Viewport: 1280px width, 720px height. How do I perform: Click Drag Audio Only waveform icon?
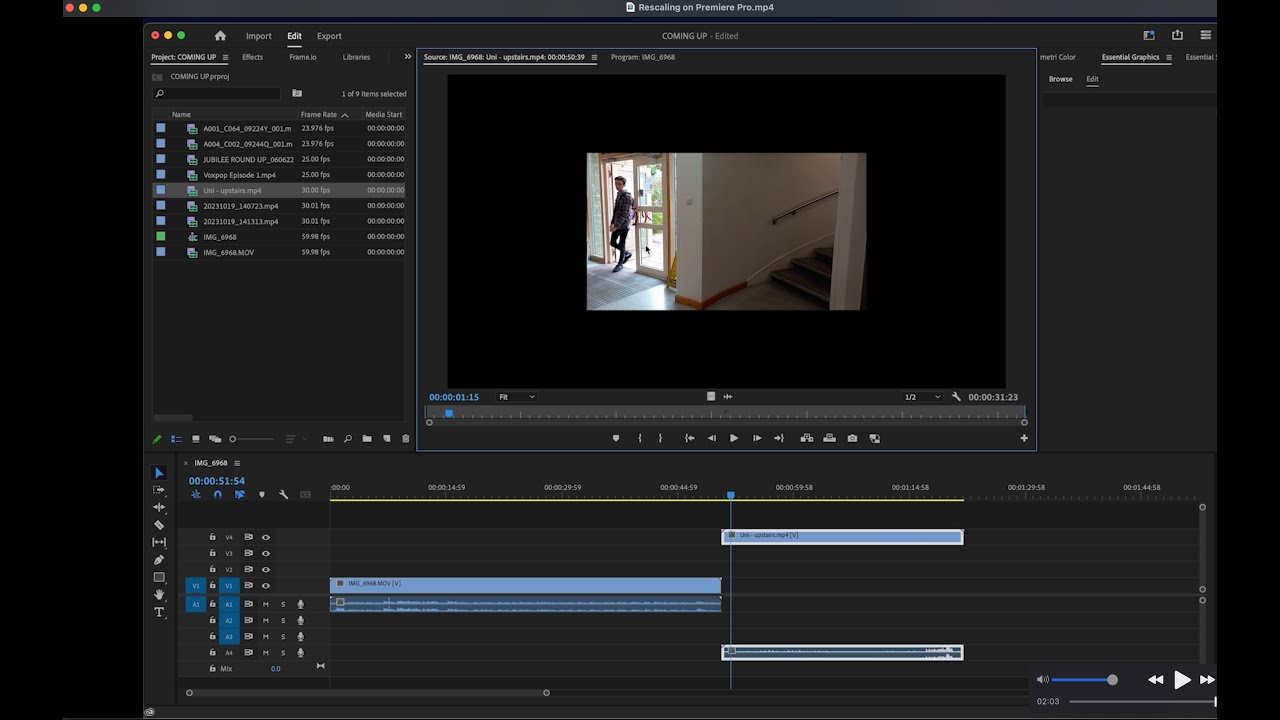(x=727, y=397)
